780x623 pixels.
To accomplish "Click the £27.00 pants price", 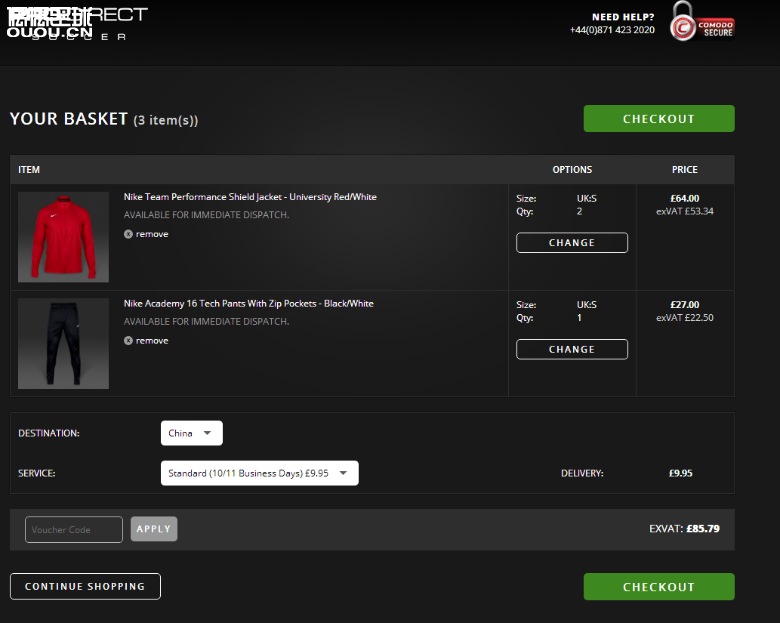I will [x=684, y=305].
